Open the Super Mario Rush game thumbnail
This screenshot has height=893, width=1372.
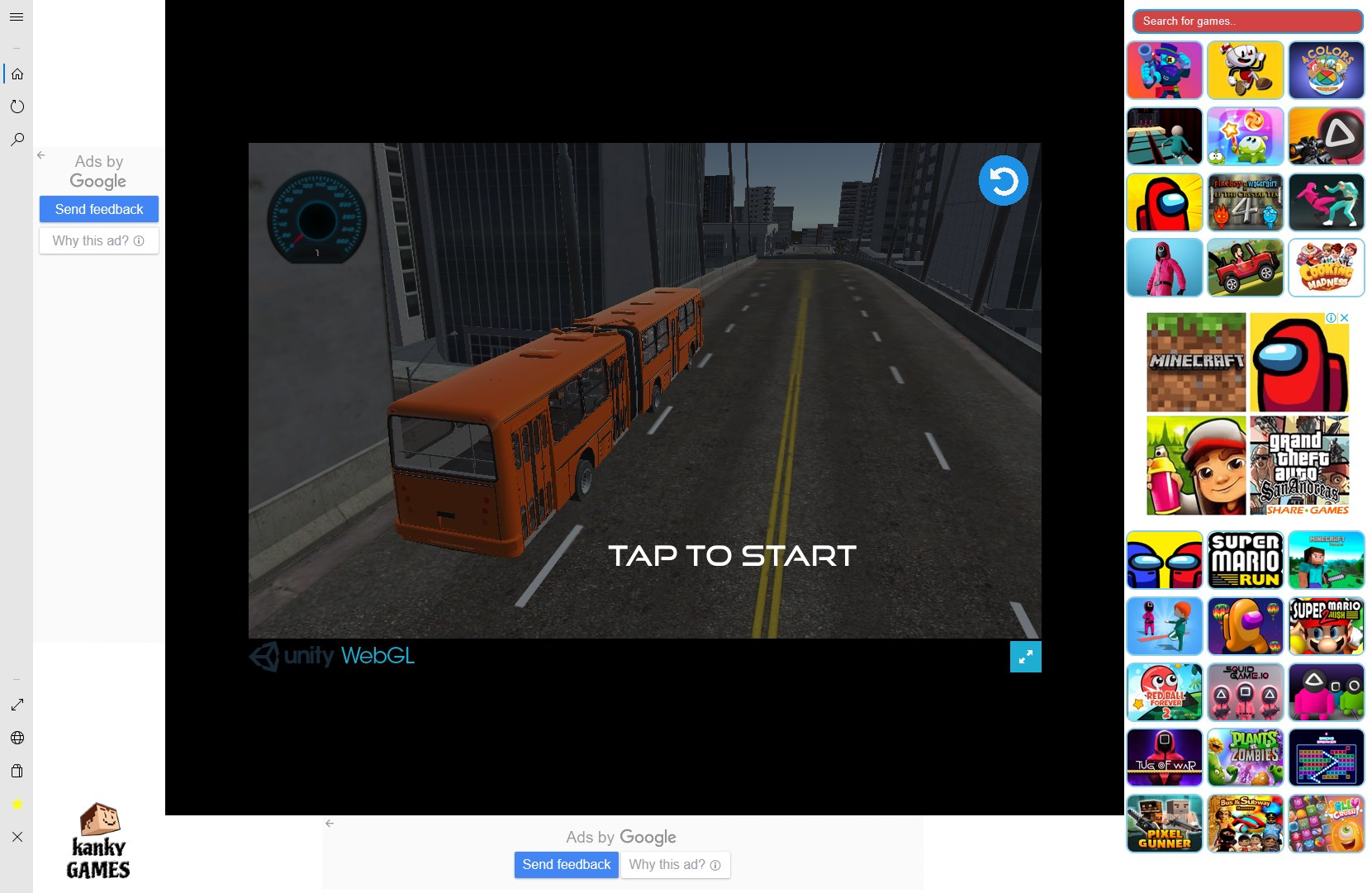click(1326, 626)
